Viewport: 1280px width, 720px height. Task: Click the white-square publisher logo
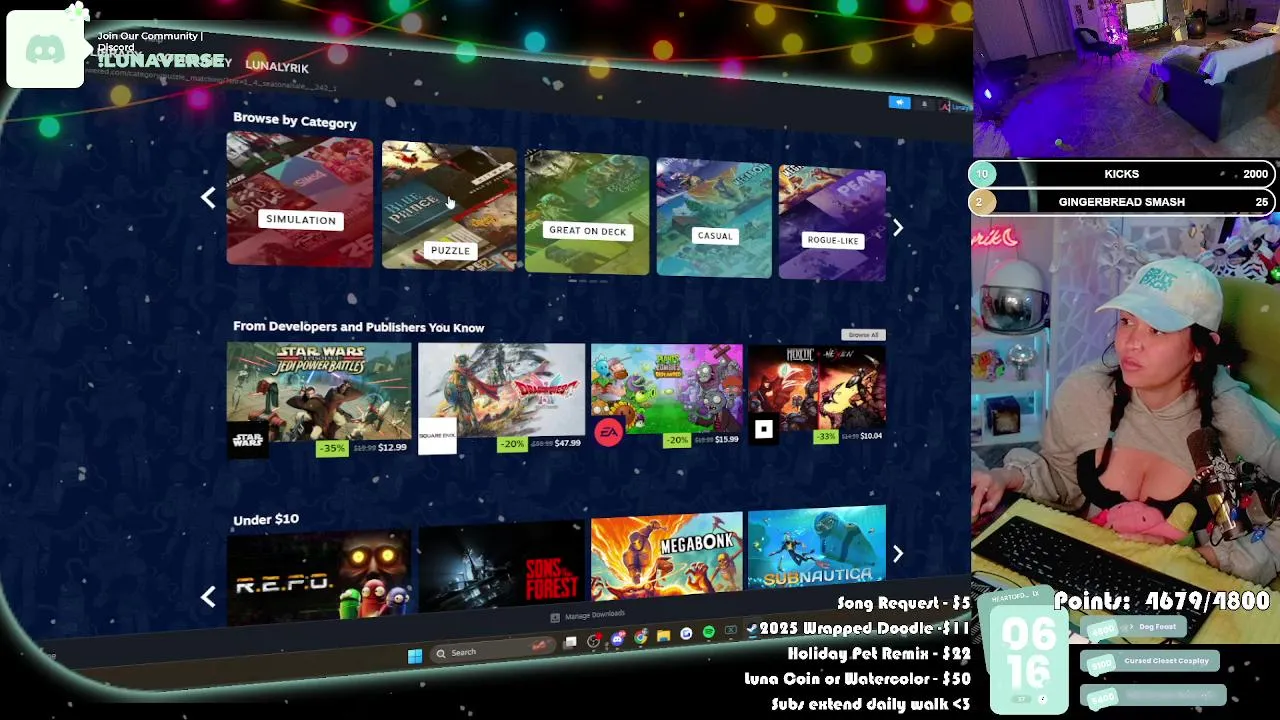click(x=764, y=430)
